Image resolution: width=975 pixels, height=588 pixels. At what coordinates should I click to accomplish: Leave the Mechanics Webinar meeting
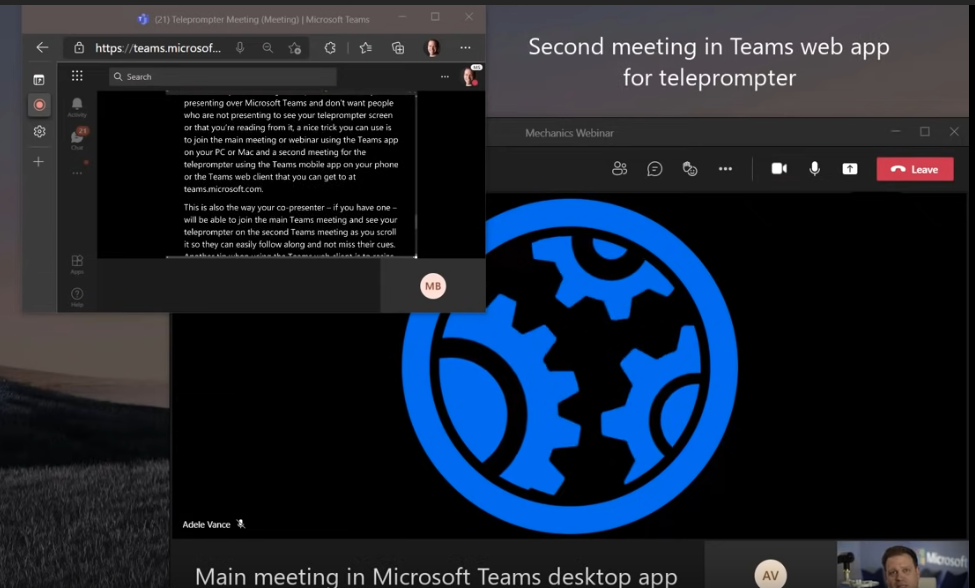[915, 169]
